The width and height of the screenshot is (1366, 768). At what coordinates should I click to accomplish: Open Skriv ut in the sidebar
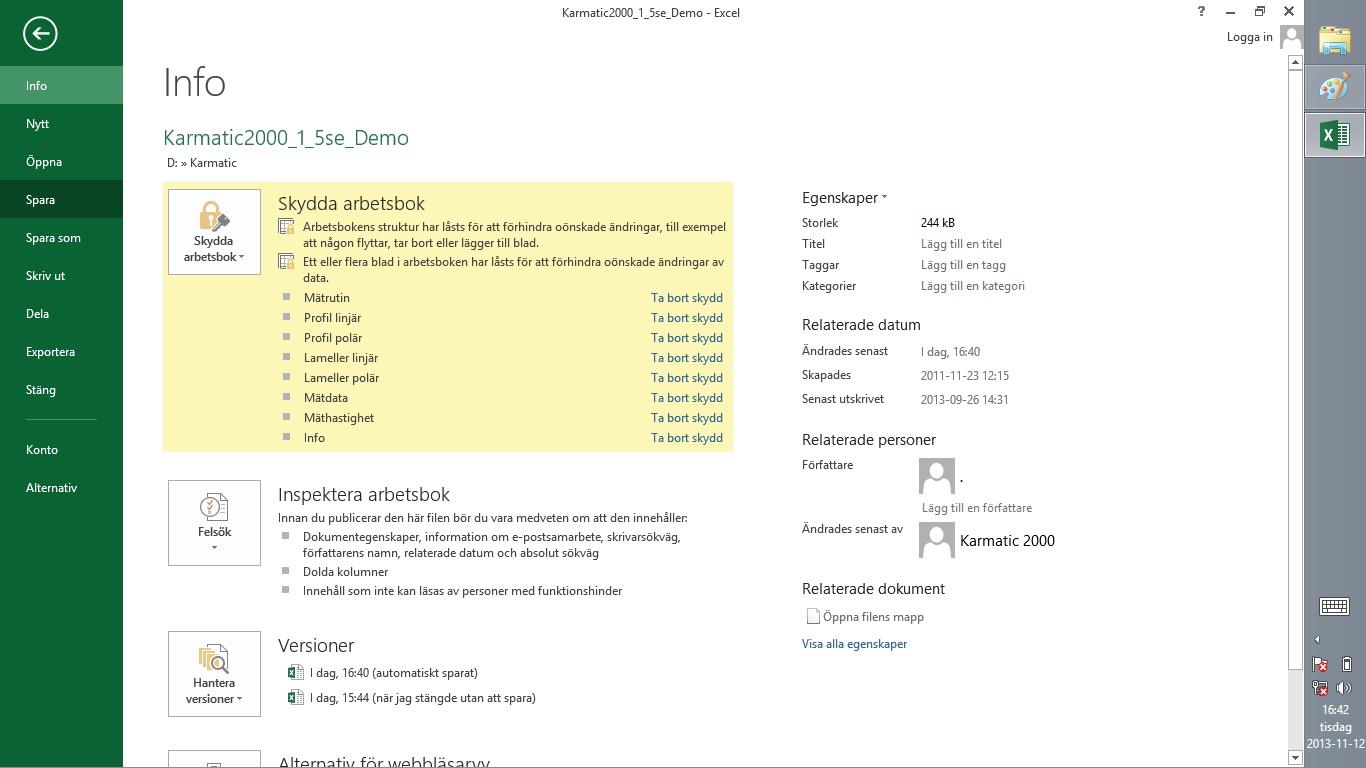pos(61,276)
